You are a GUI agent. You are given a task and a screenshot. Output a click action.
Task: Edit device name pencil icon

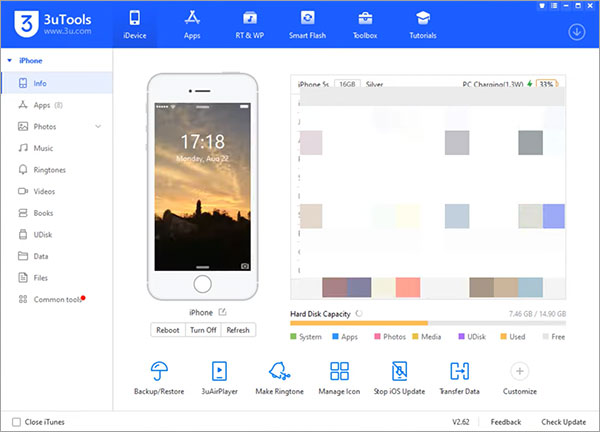(222, 312)
